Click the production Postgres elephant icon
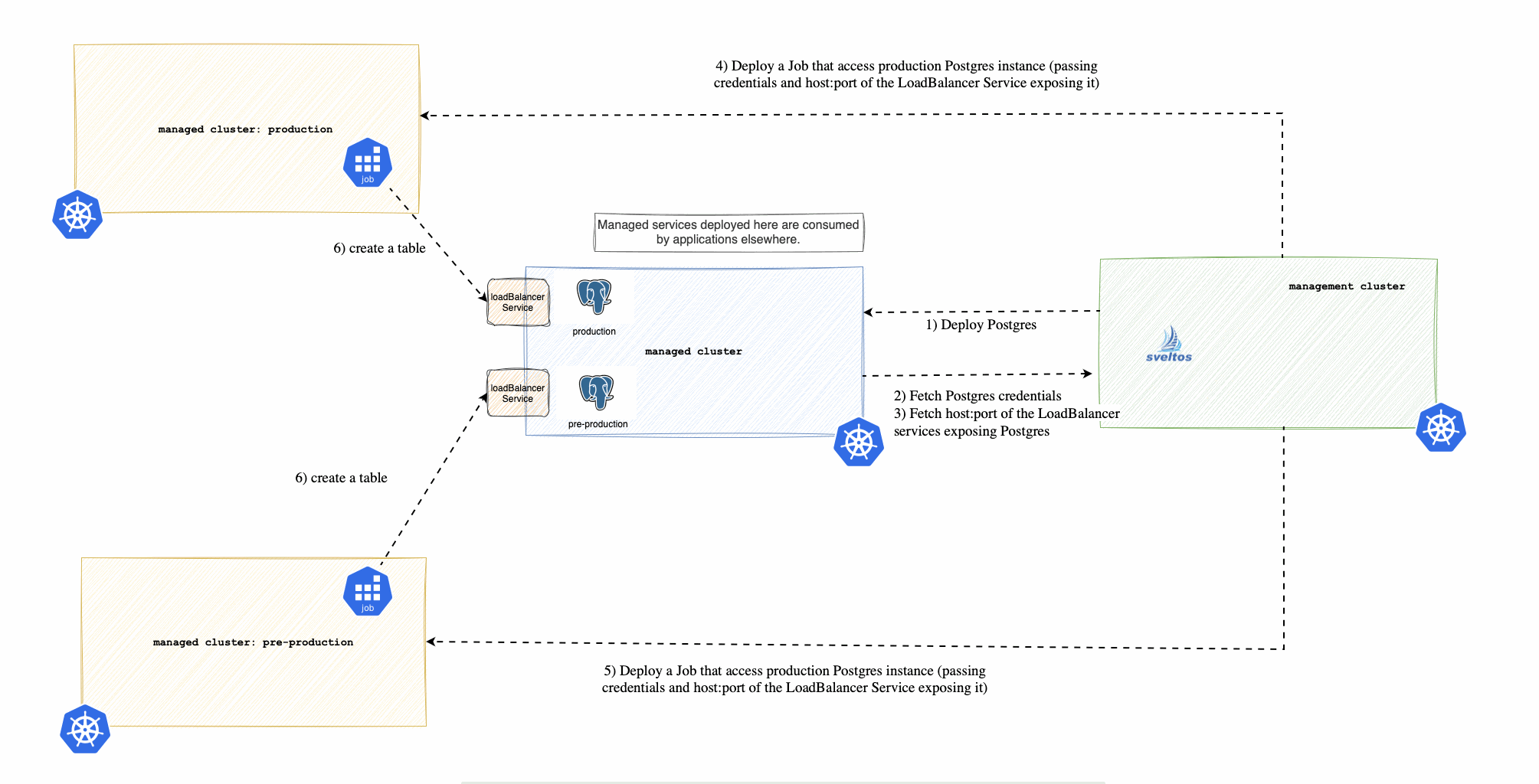The width and height of the screenshot is (1539, 784). click(x=594, y=296)
